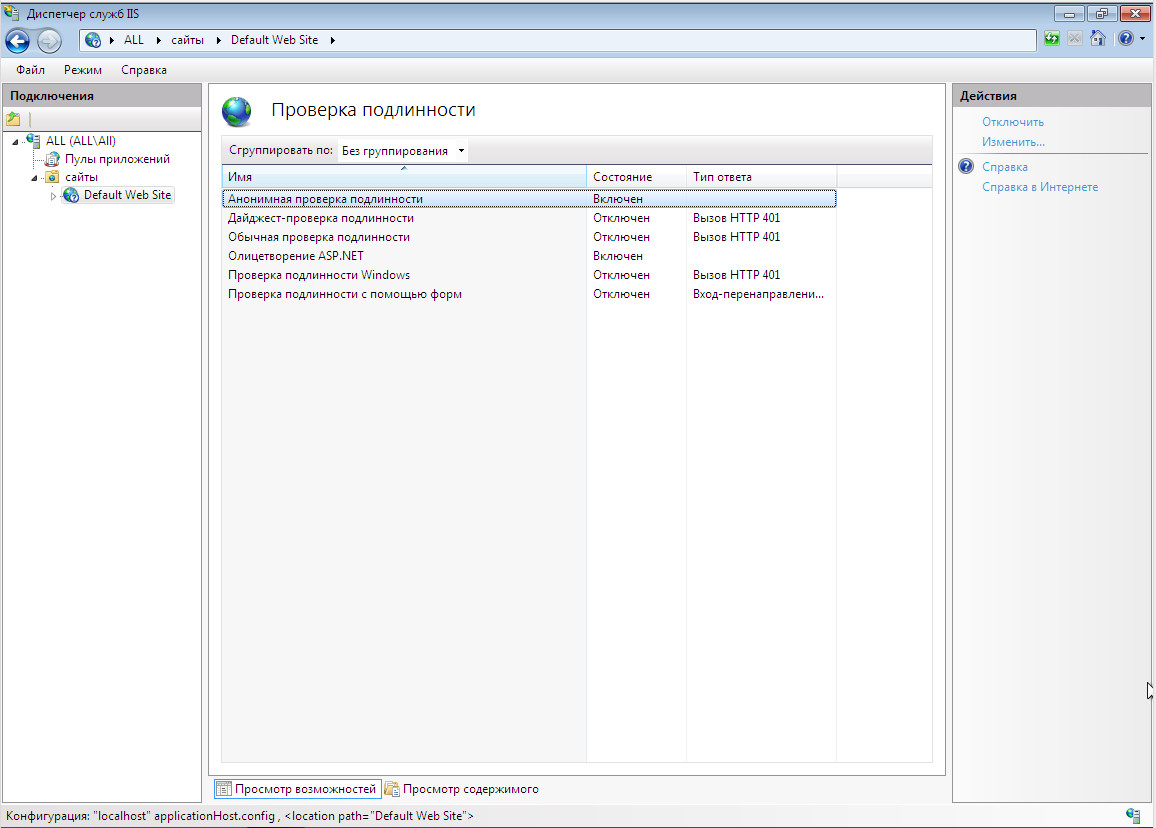Click the Конфигурация status bar text
This screenshot has height=828, width=1156.
click(x=240, y=815)
